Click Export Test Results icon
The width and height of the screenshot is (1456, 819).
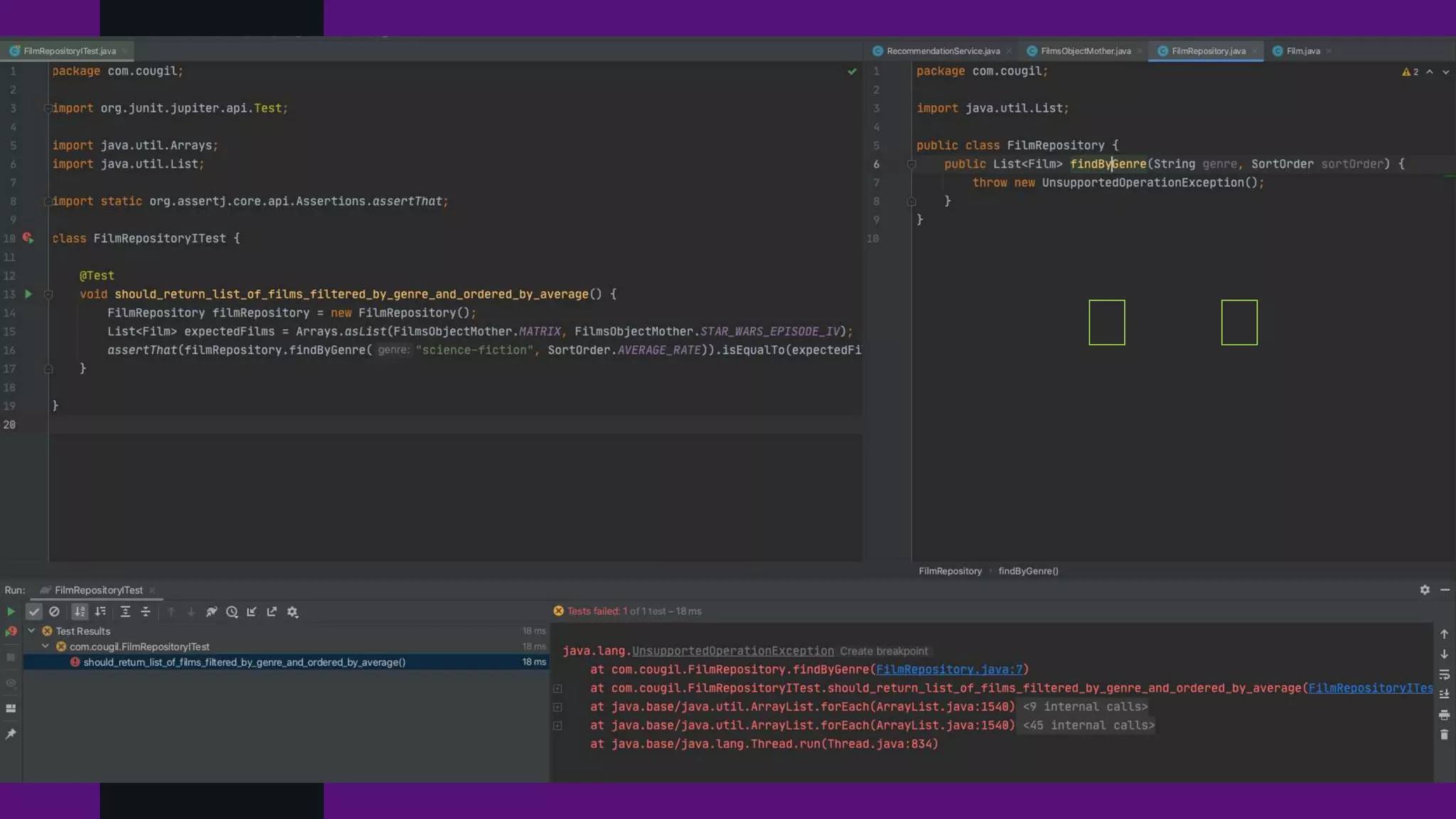(272, 611)
